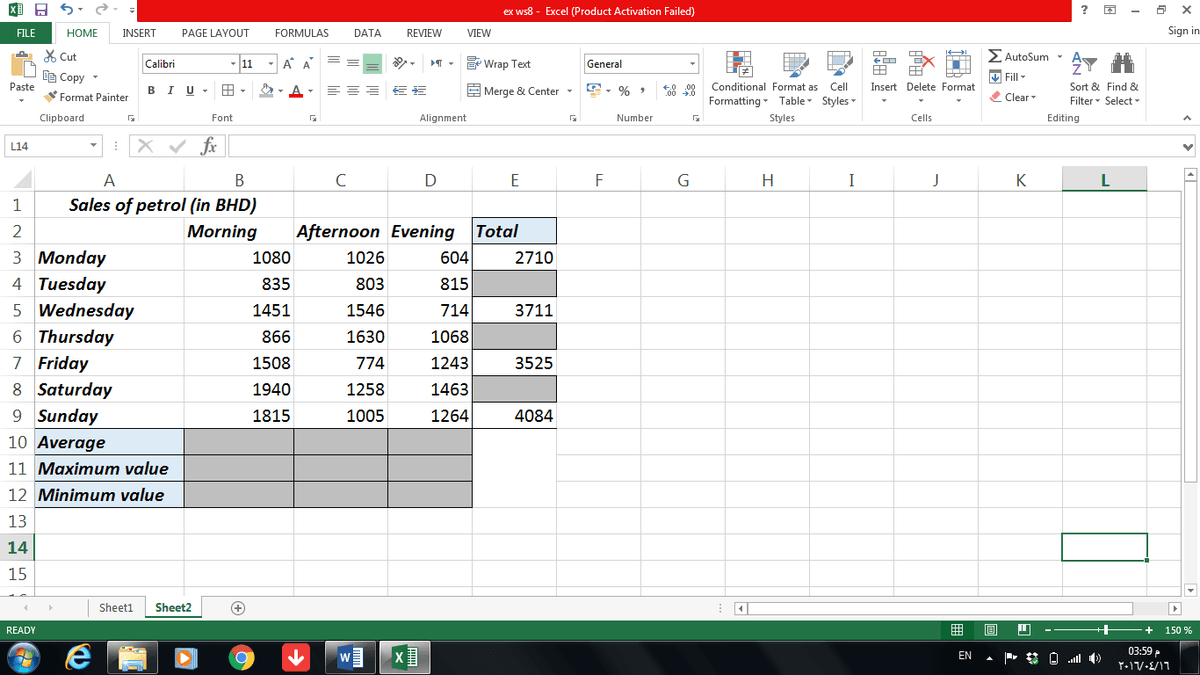
Task: Toggle Bold formatting
Action: pos(150,91)
